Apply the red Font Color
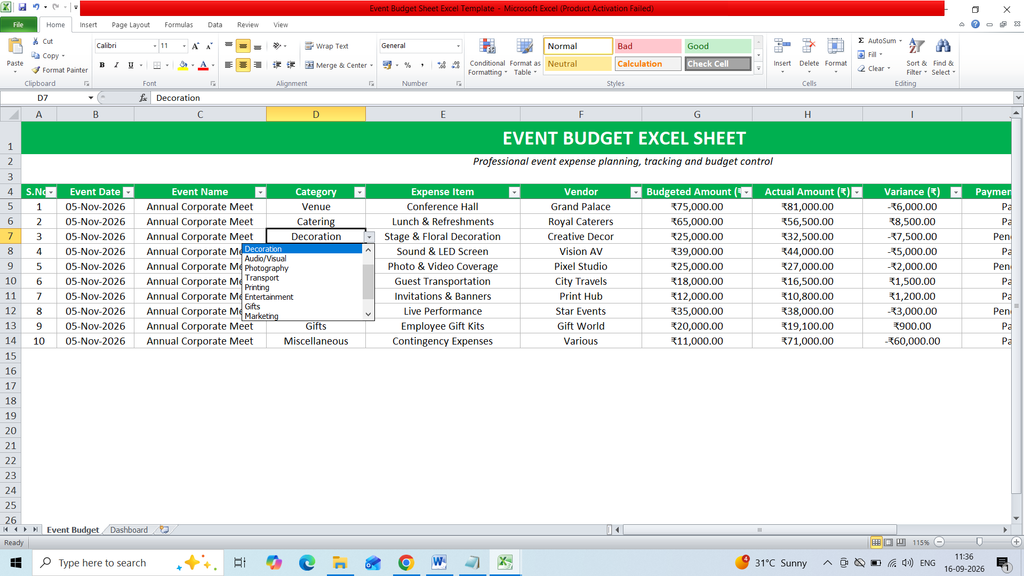Viewport: 1024px width, 576px height. (x=203, y=65)
